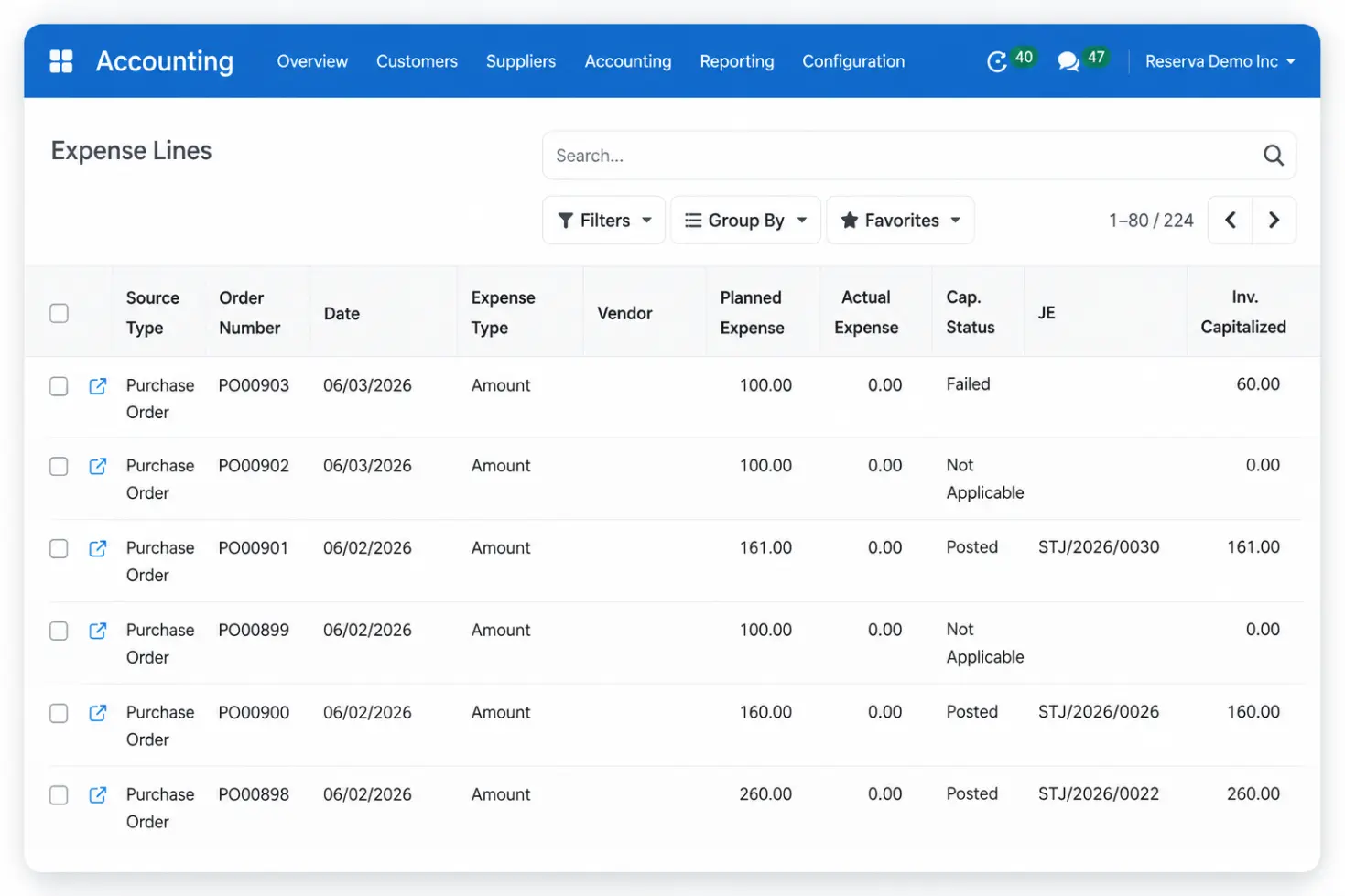Screen dimensions: 1345x896
Task: Click order number PO00898
Action: [x=254, y=794]
